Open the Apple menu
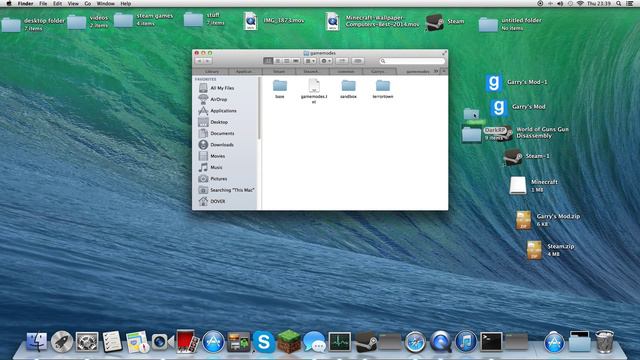The image size is (640, 360). (x=9, y=3)
